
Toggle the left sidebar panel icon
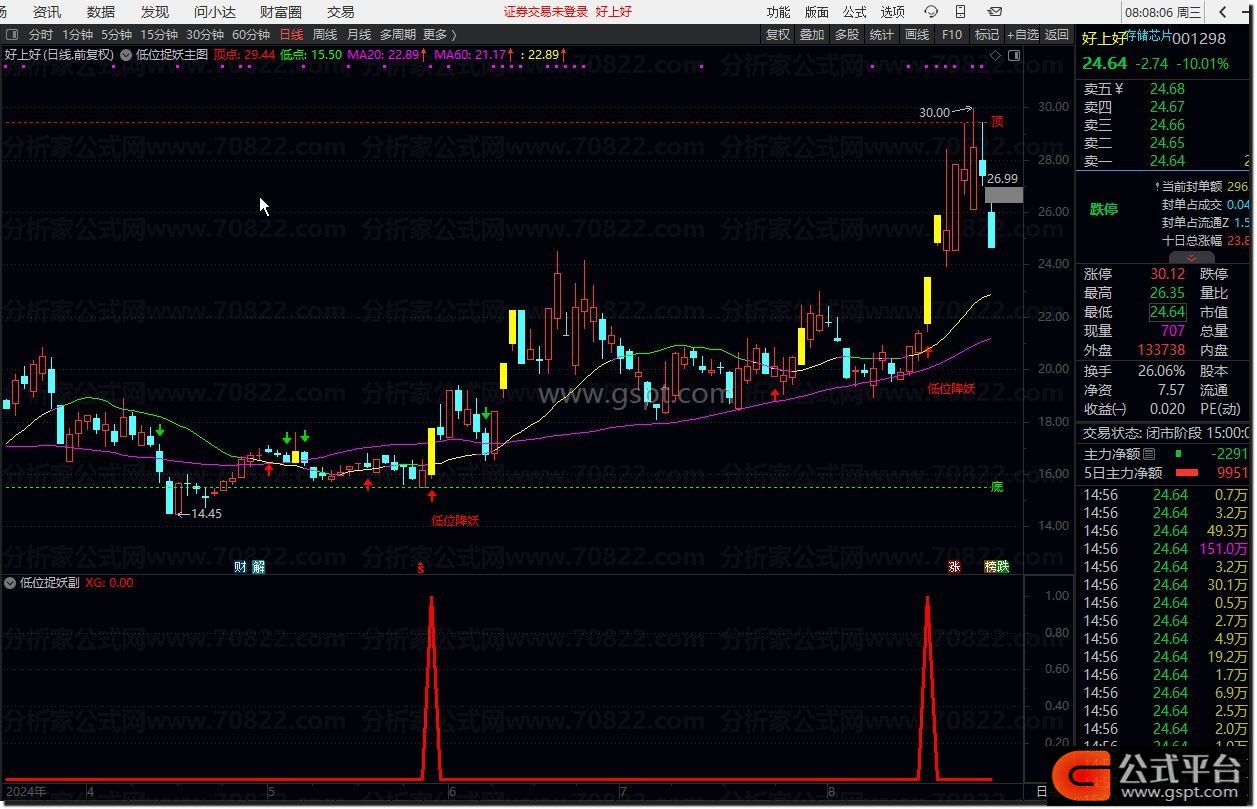13,34
